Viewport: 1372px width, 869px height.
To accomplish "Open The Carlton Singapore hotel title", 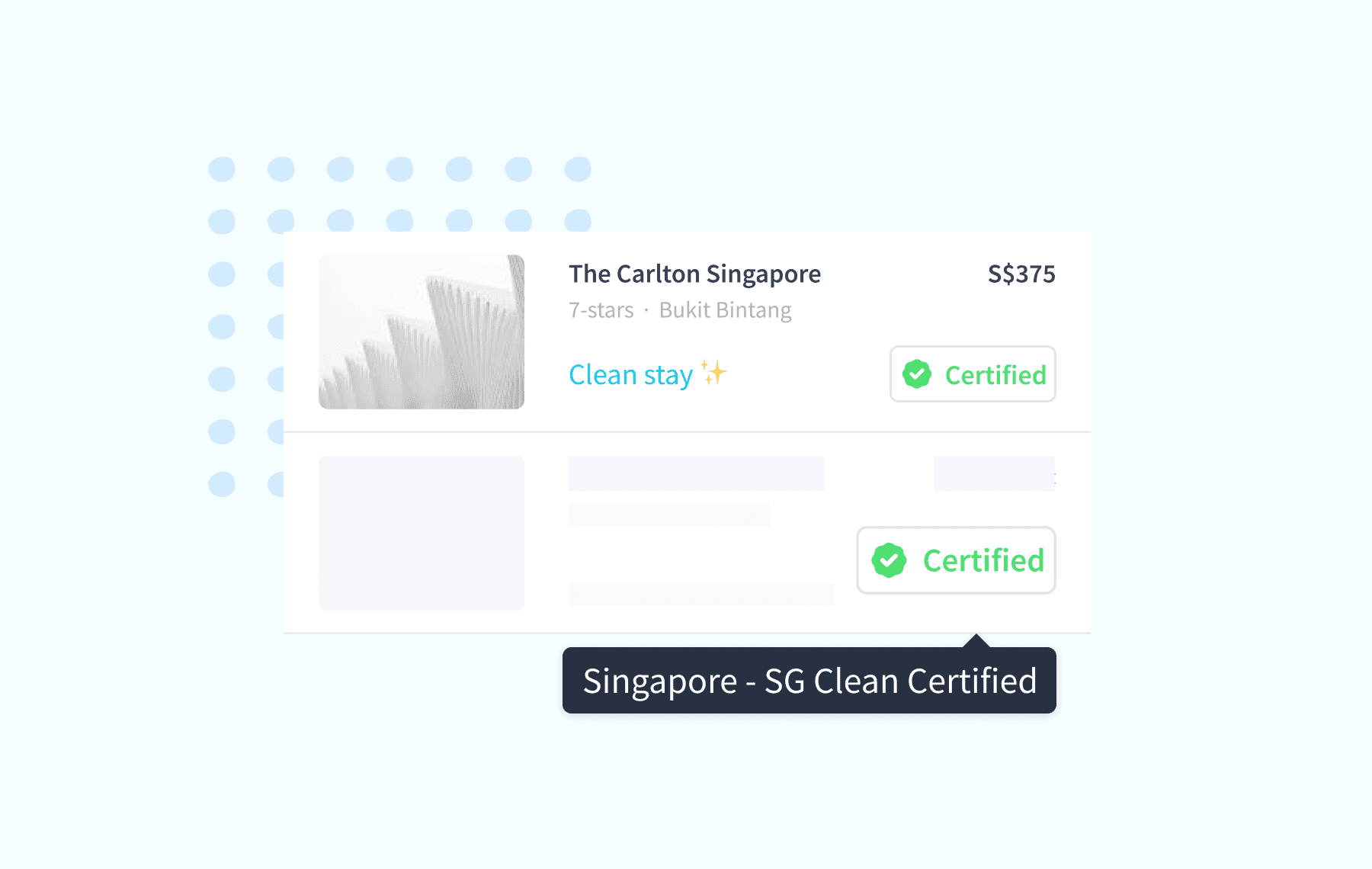I will click(x=694, y=274).
